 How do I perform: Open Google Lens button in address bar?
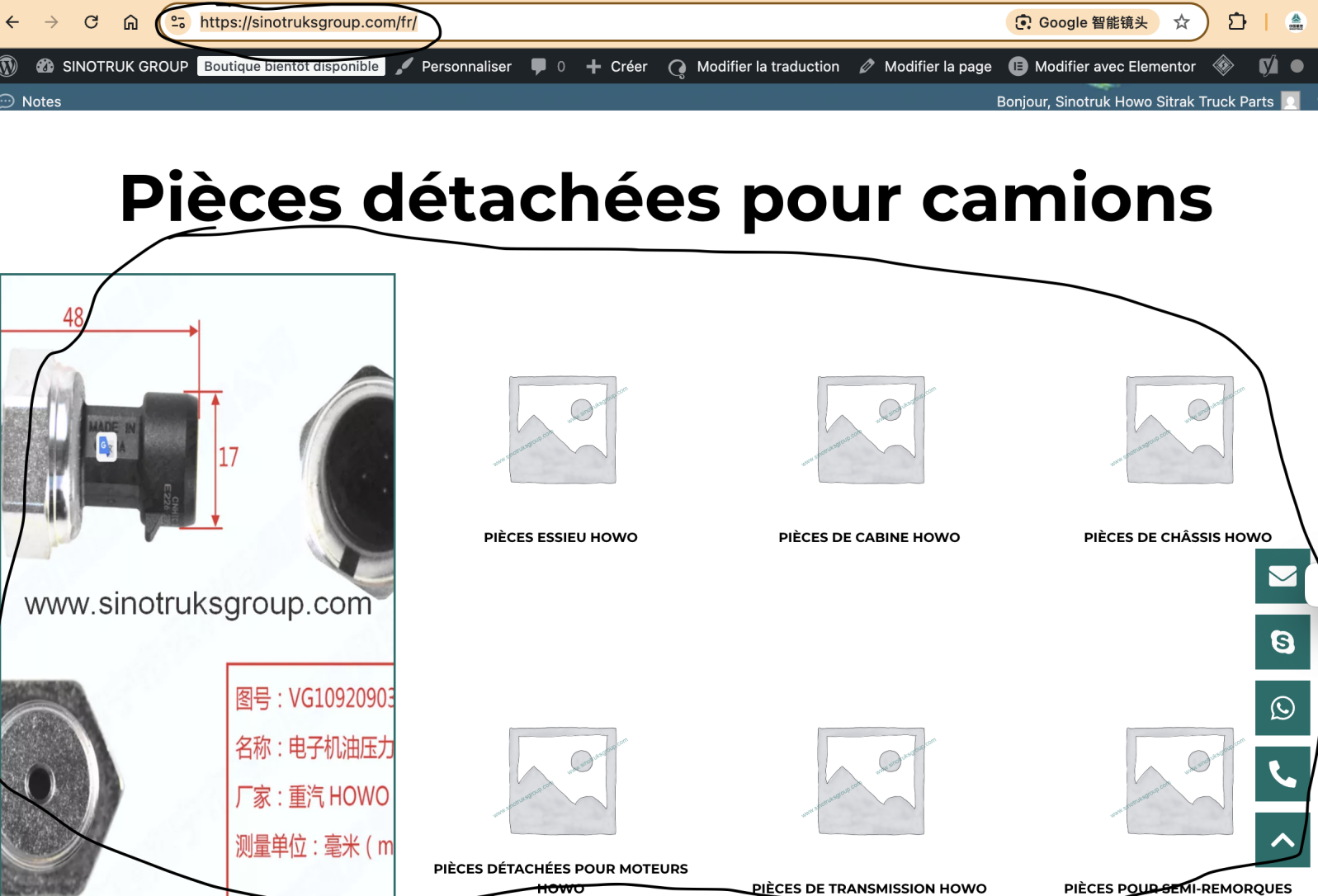click(x=1082, y=22)
